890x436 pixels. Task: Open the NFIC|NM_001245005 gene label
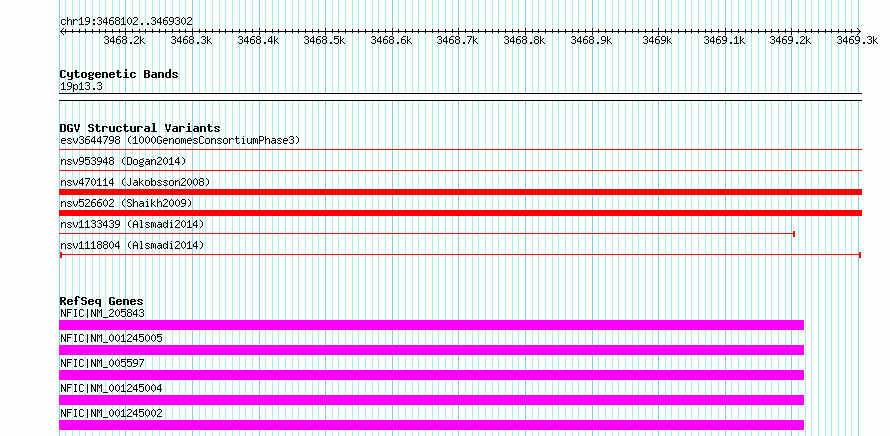tap(111, 338)
